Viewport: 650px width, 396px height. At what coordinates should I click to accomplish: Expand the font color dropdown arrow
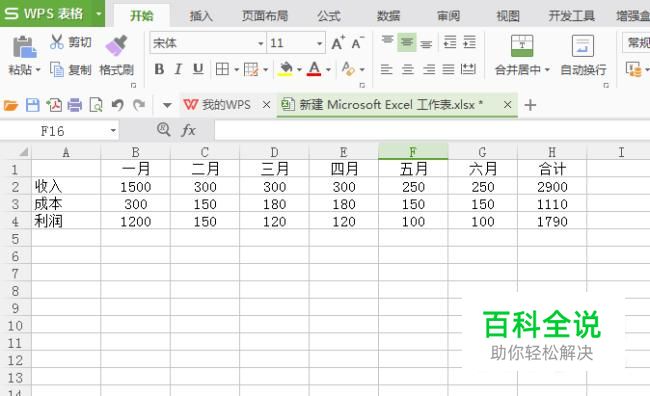click(328, 69)
